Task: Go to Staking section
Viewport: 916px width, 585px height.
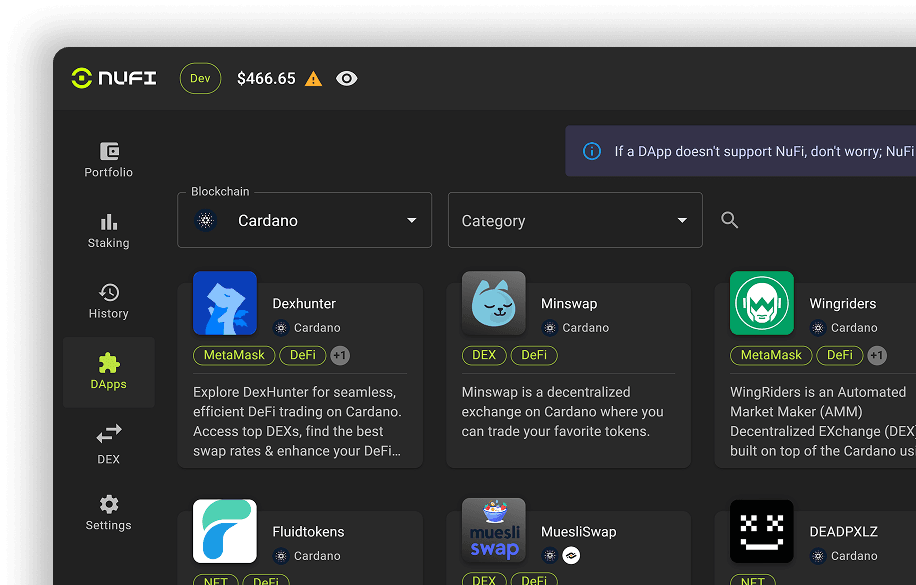Action: click(x=108, y=231)
